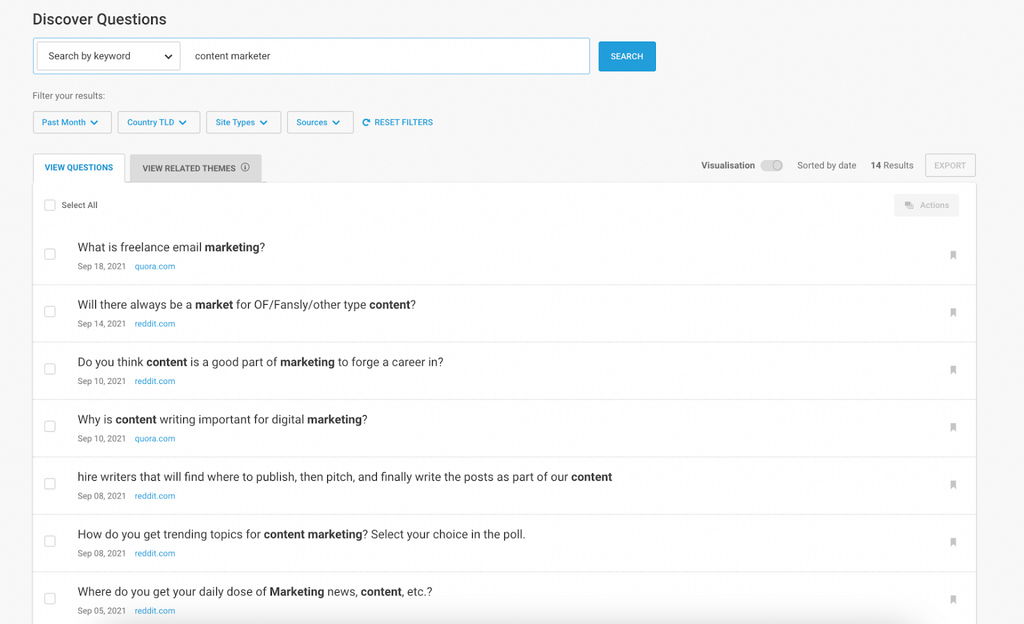The height and width of the screenshot is (624, 1024).
Task: Check the Select All checkbox
Action: tap(50, 205)
